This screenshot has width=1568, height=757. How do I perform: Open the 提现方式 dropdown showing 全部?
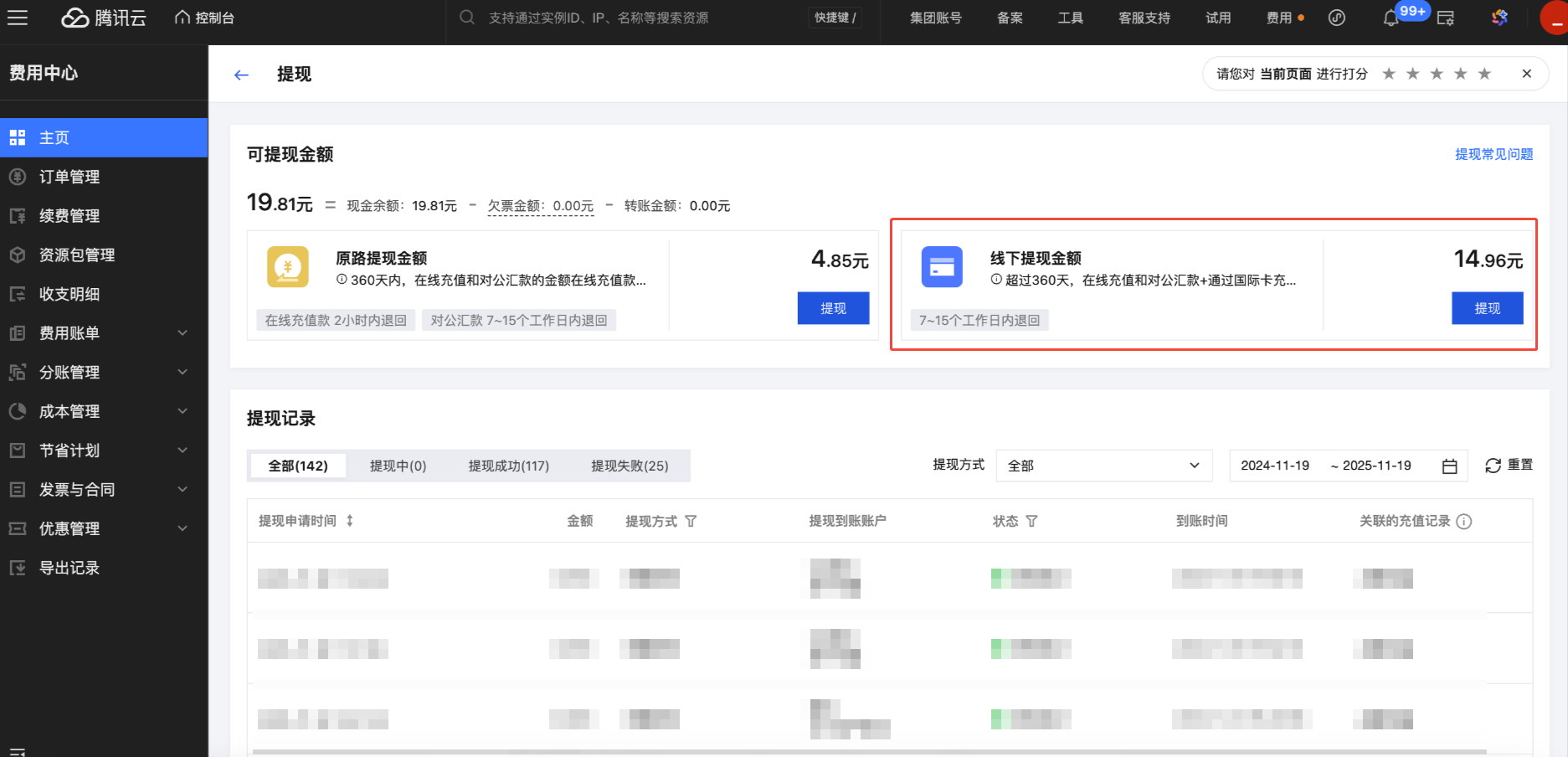(1103, 466)
